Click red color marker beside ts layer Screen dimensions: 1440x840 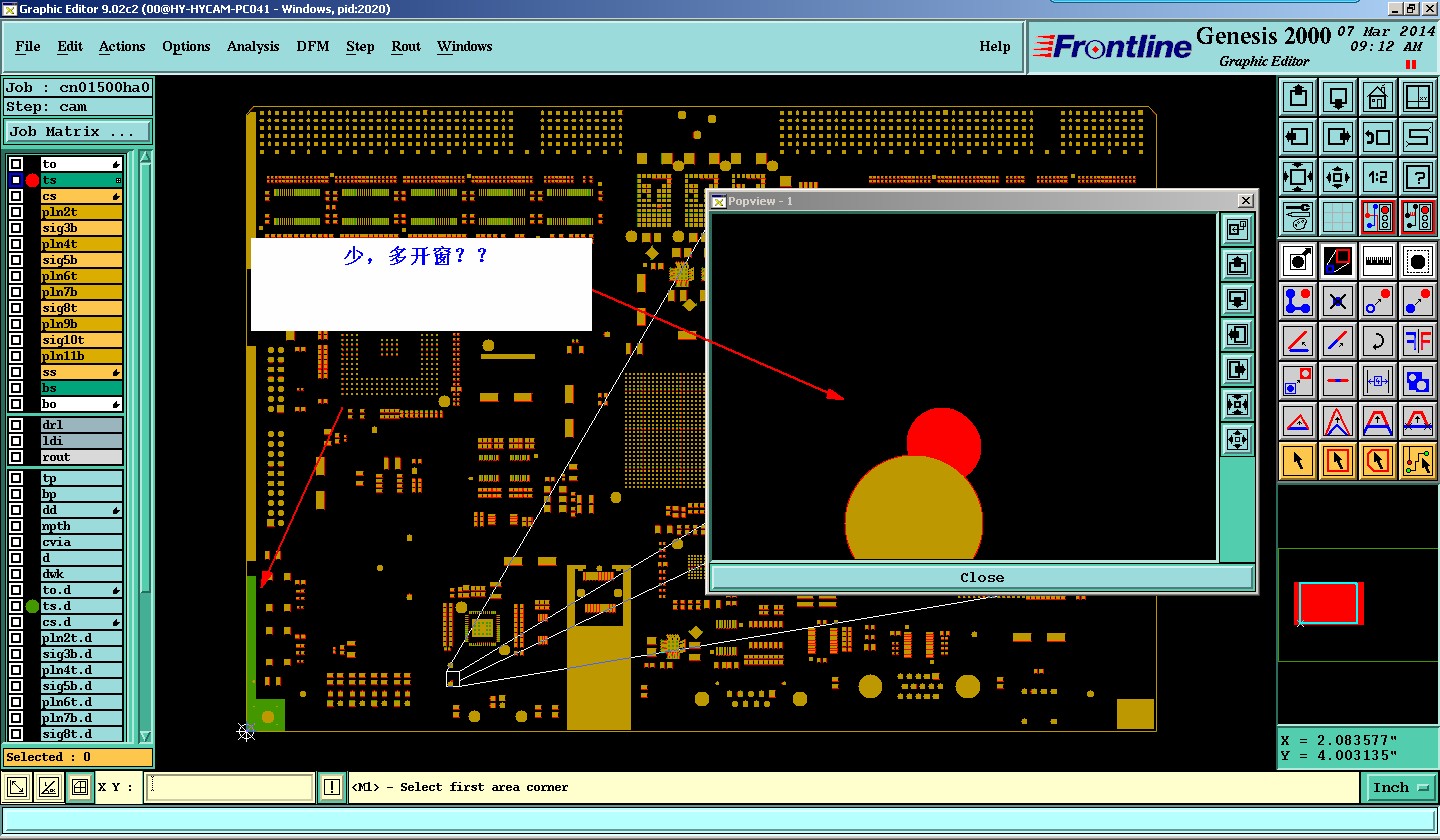click(32, 180)
